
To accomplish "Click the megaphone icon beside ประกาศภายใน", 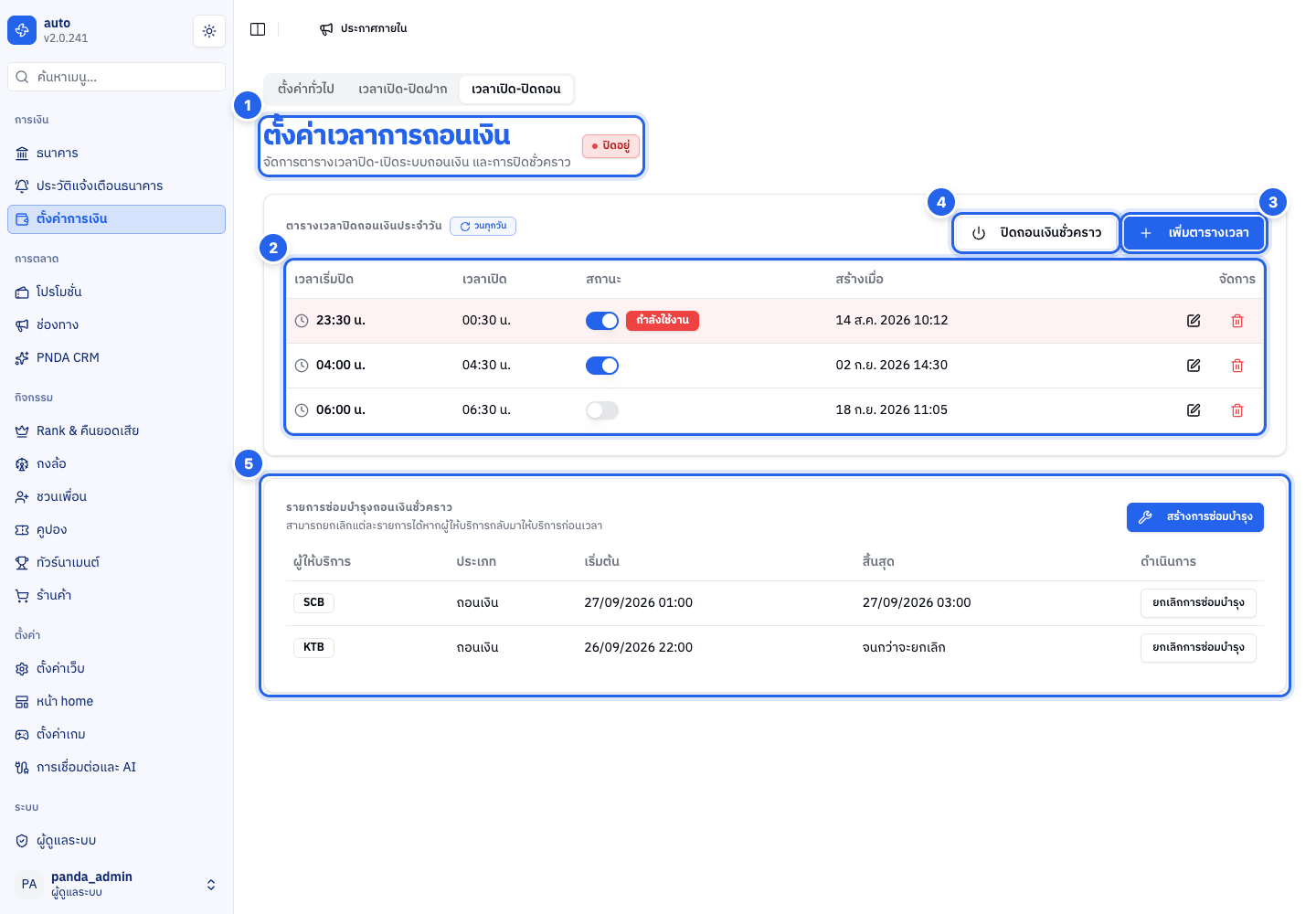I will coord(326,29).
